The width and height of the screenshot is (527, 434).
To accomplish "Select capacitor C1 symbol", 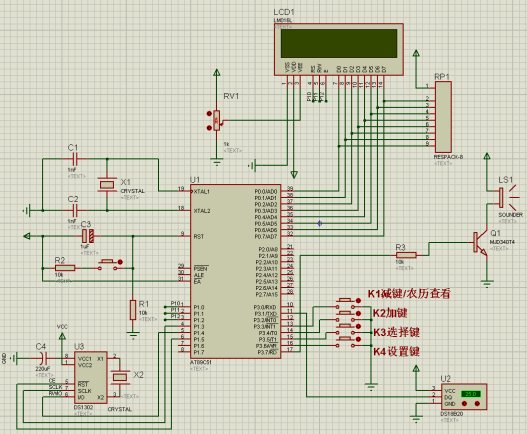I will pyautogui.click(x=75, y=158).
